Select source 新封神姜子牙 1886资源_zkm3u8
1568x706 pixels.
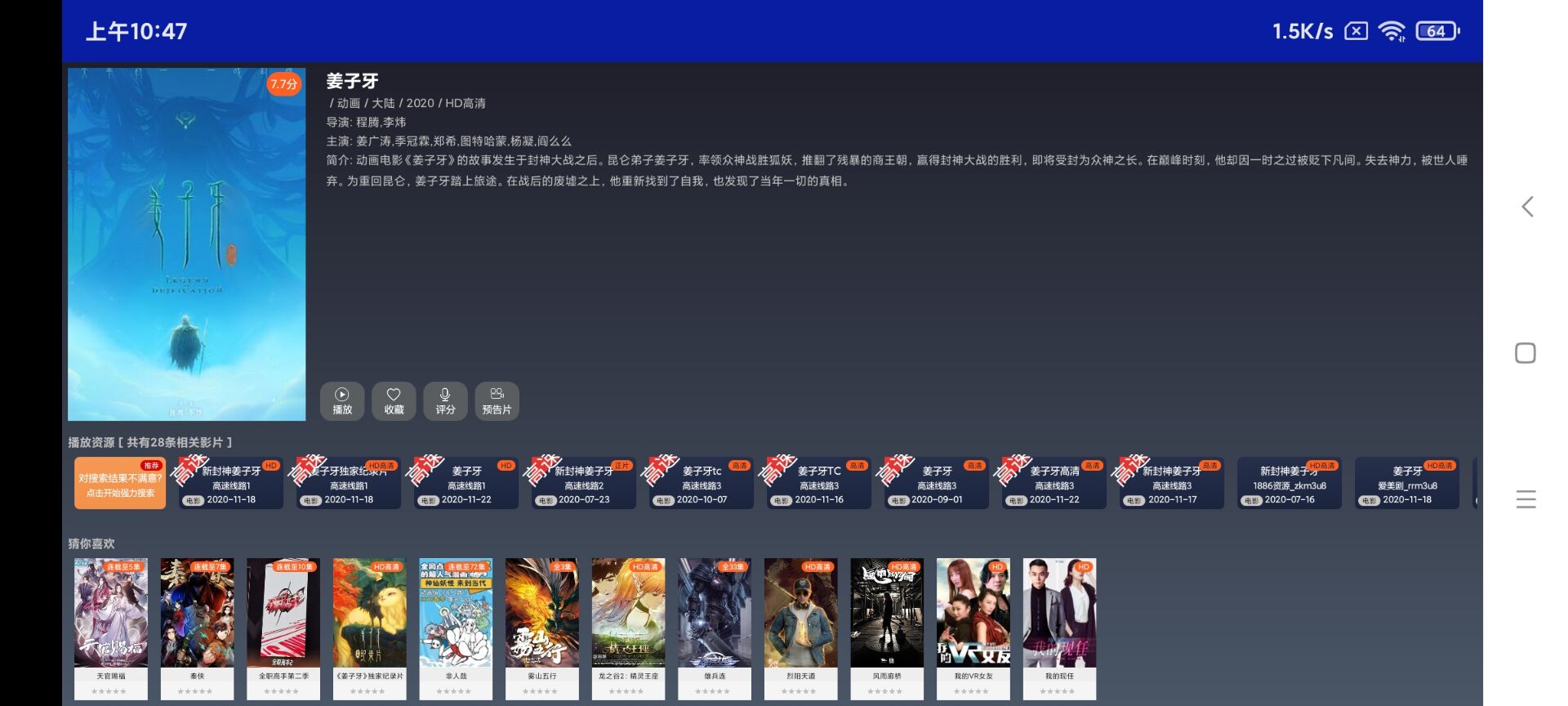click(1290, 484)
